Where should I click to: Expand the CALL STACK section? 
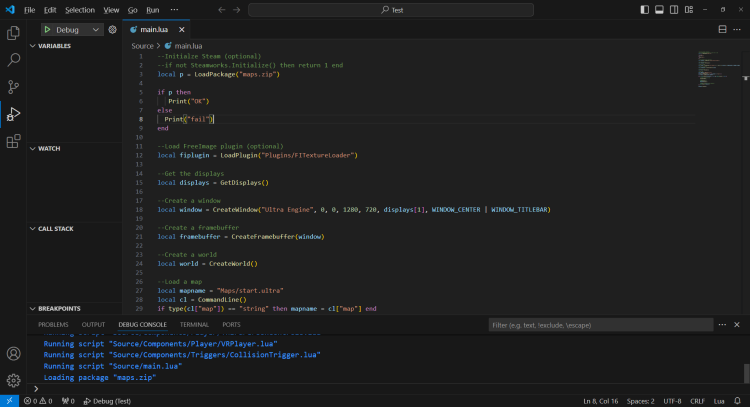(55, 229)
